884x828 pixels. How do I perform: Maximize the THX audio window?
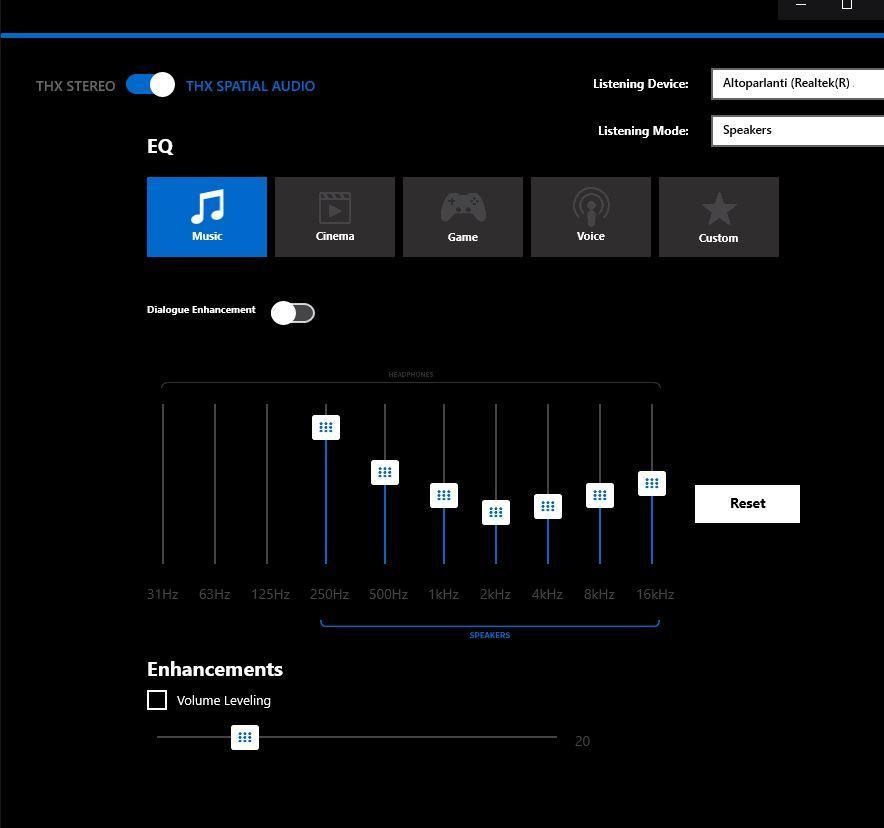coord(847,5)
